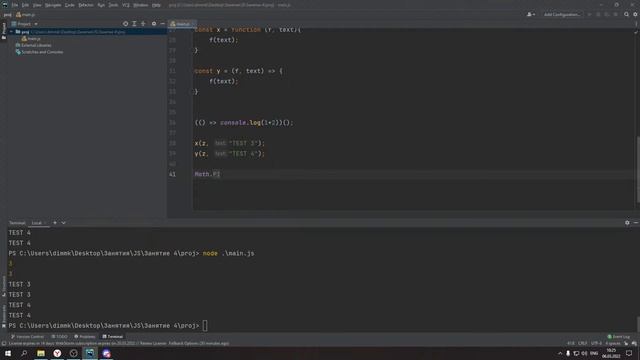Select Scratches and Consoles in project tree

click(x=39, y=52)
